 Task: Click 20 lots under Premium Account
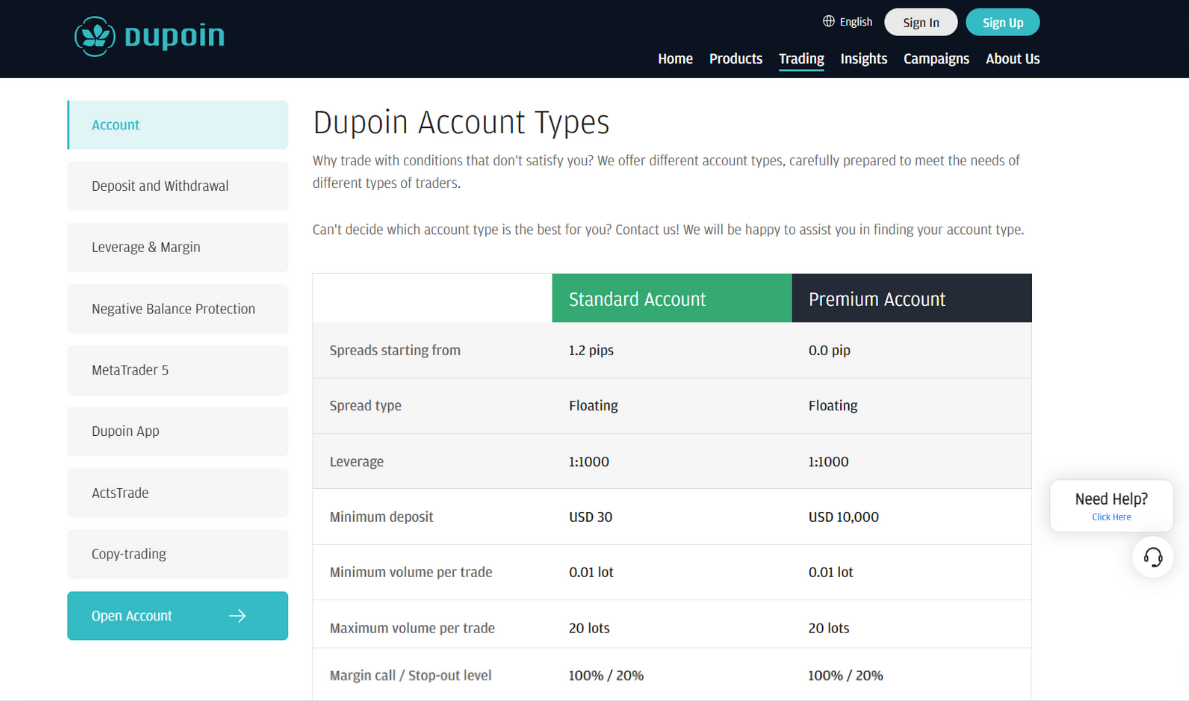(829, 628)
